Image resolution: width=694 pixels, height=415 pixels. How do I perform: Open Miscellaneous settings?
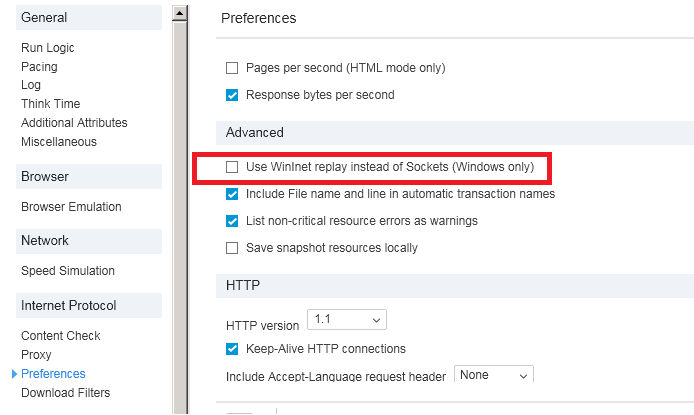[x=59, y=142]
